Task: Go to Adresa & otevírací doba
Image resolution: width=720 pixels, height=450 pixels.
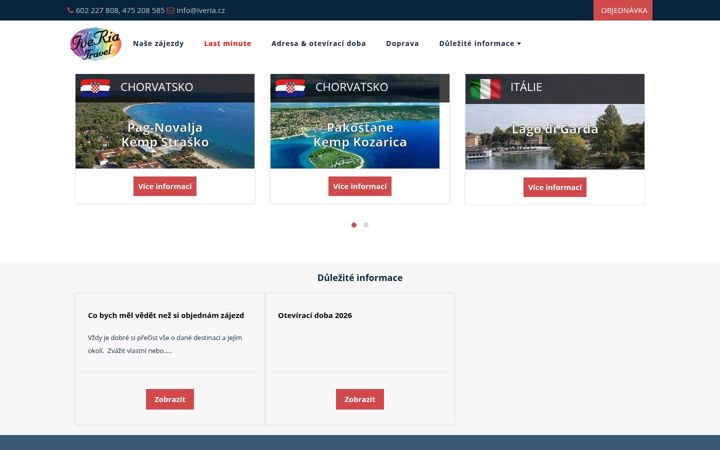Action: (318, 44)
